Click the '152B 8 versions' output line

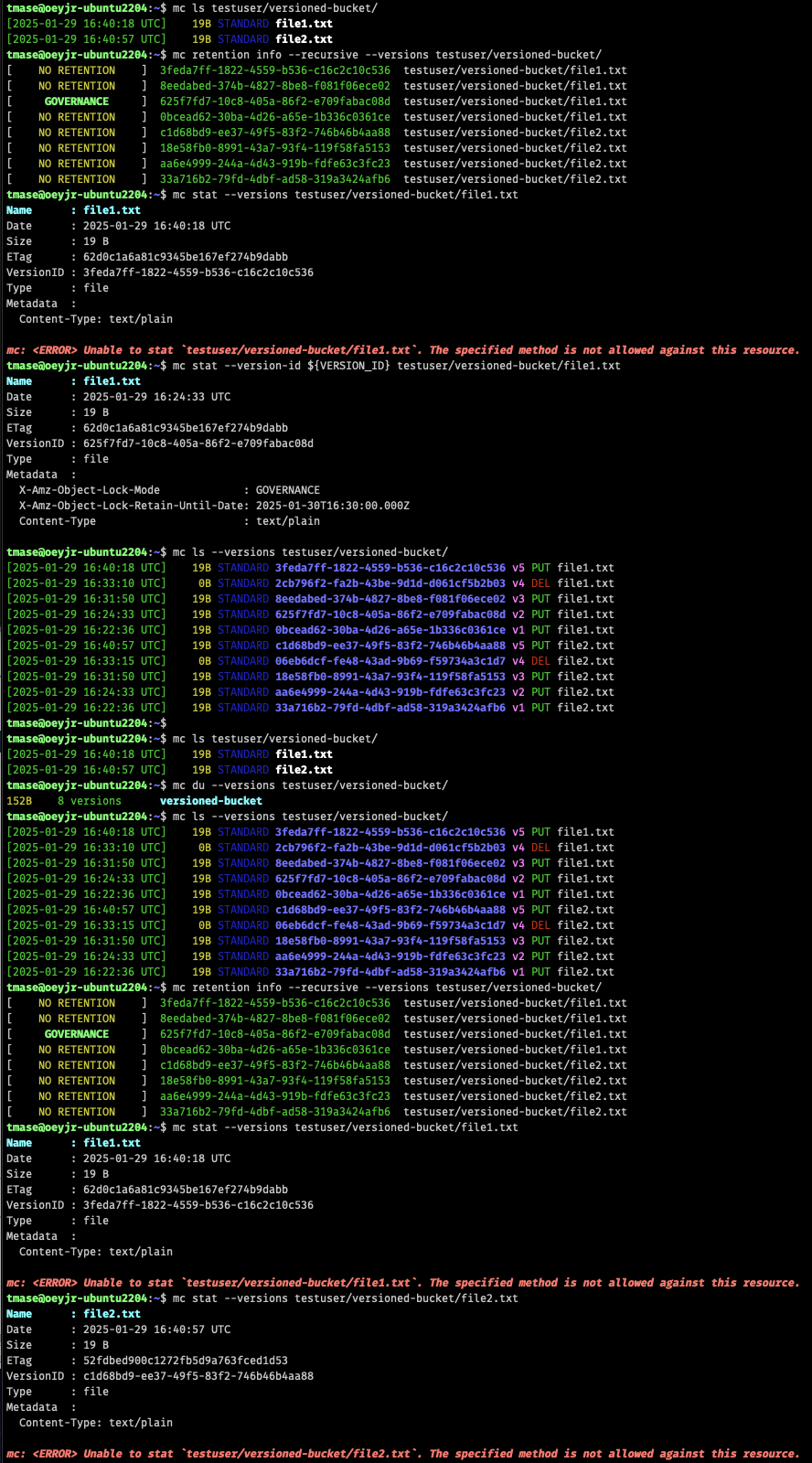point(64,801)
